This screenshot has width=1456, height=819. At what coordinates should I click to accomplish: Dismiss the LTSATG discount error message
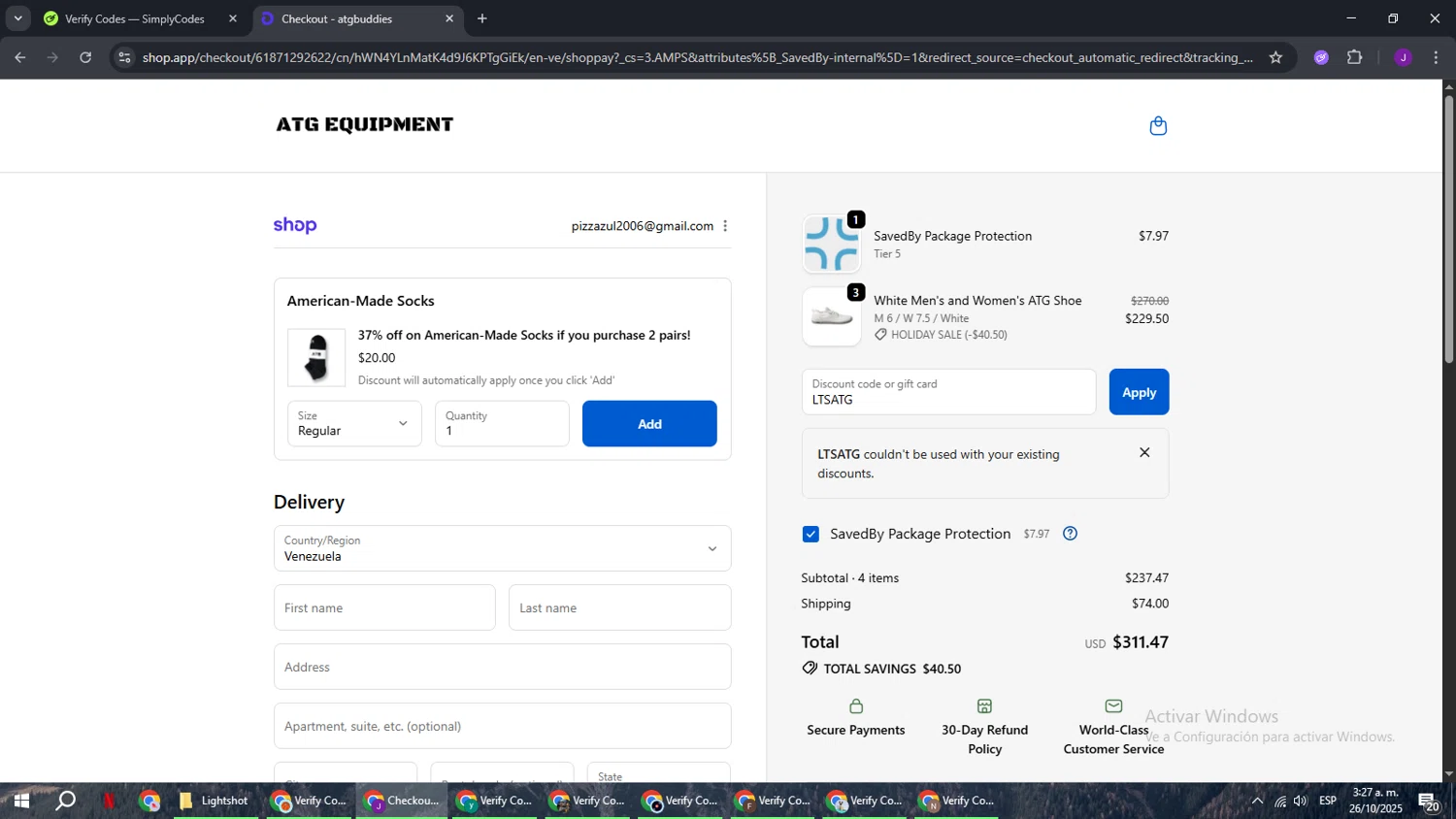(1144, 453)
